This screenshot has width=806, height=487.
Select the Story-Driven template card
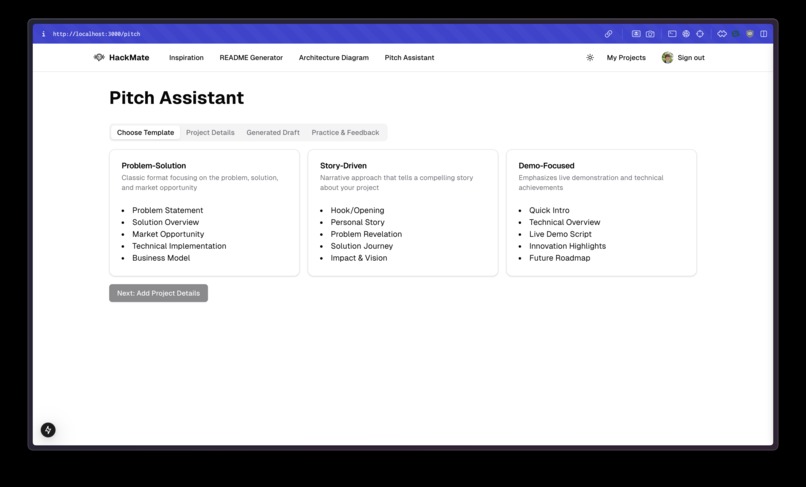pyautogui.click(x=402, y=213)
